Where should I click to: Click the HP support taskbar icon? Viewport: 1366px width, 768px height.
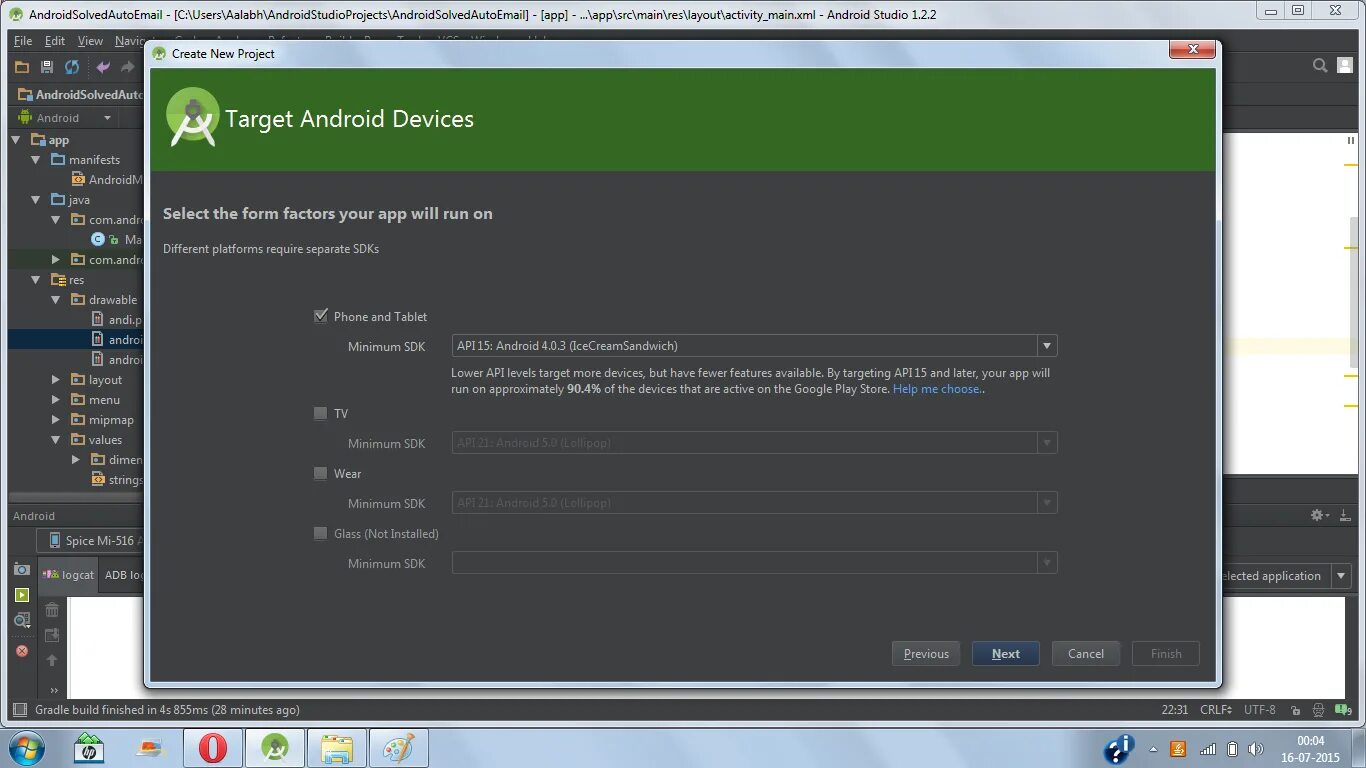point(89,748)
